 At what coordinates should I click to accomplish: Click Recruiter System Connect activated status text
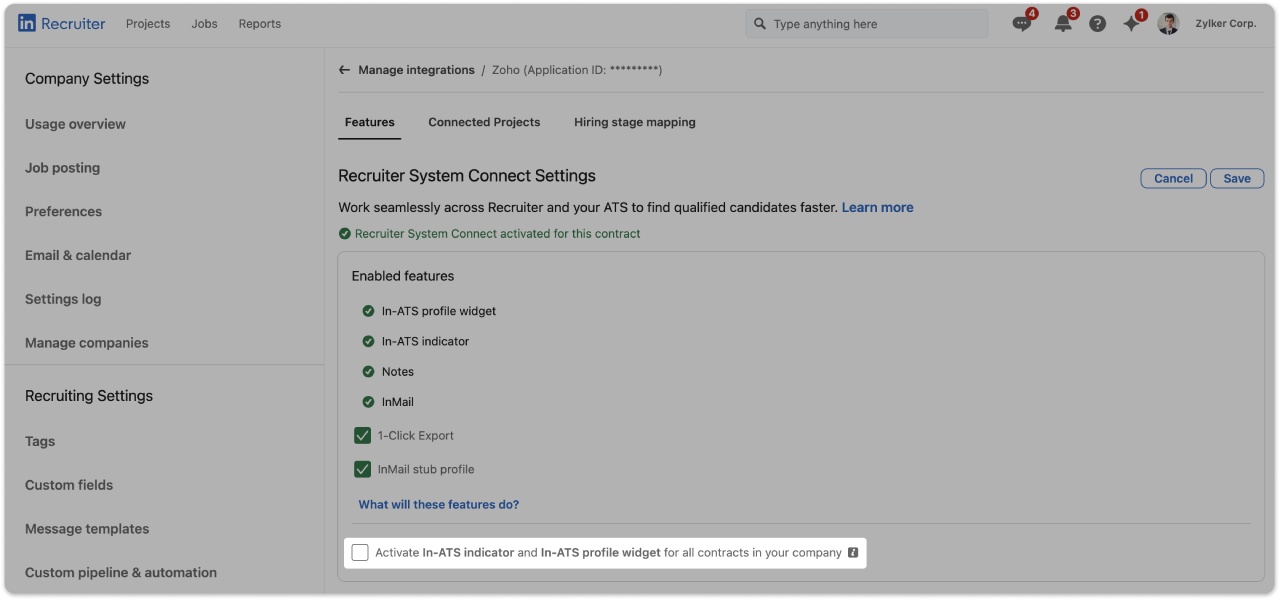[497, 233]
